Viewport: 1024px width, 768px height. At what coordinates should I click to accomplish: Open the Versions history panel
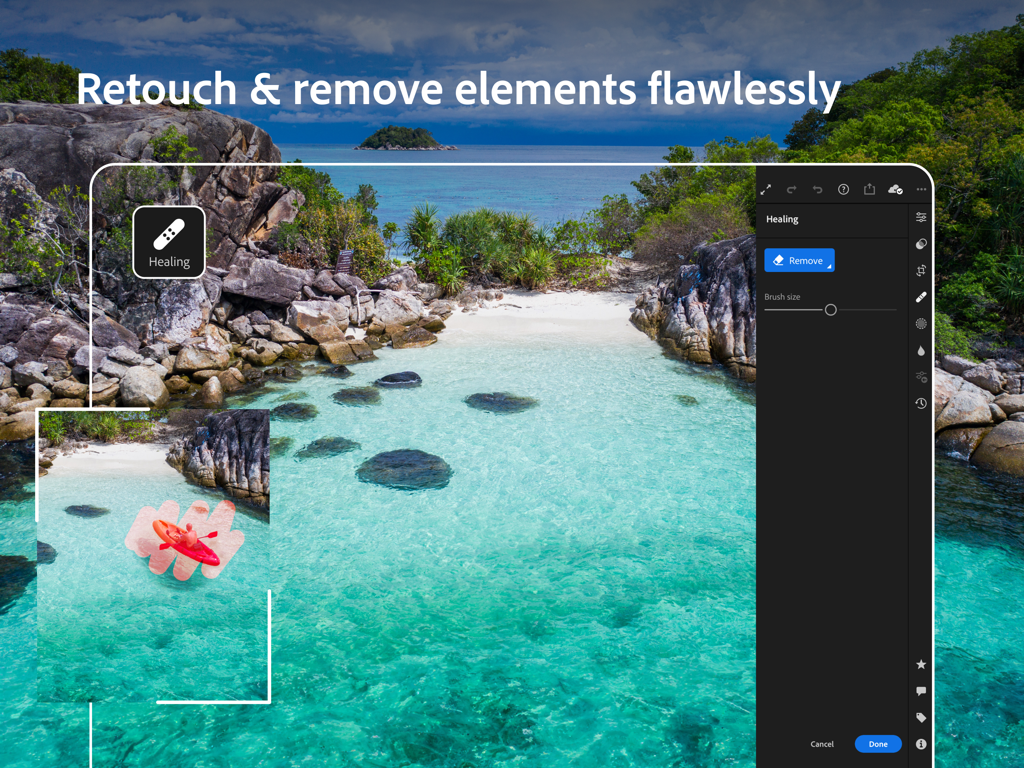920,404
